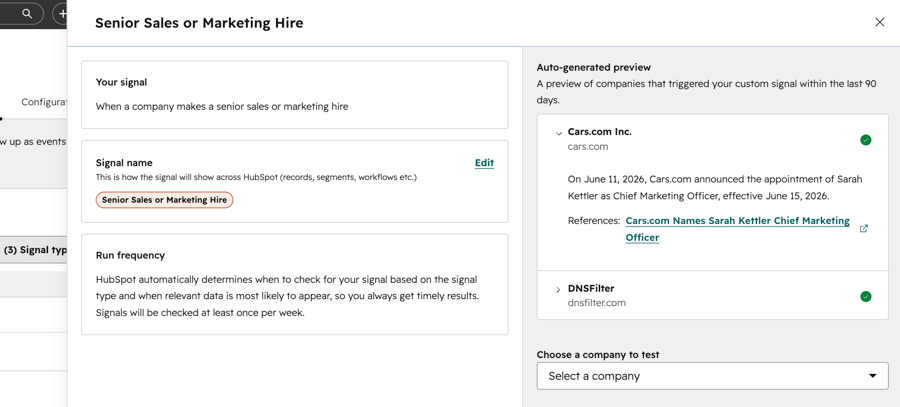Click the dnsfilter.com domain text
The height and width of the screenshot is (407, 900).
click(x=596, y=303)
